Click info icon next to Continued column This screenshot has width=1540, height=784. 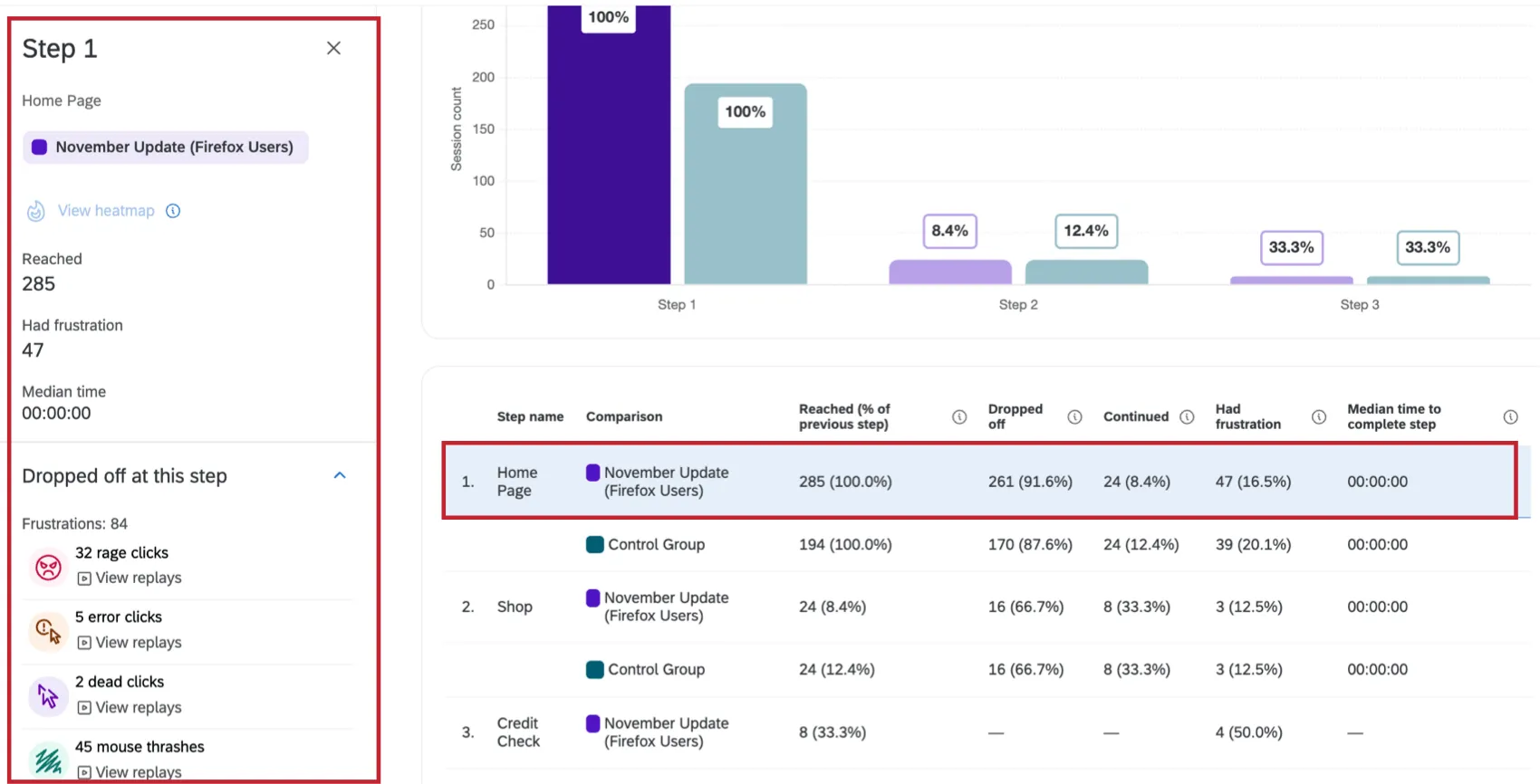pyautogui.click(x=1187, y=416)
